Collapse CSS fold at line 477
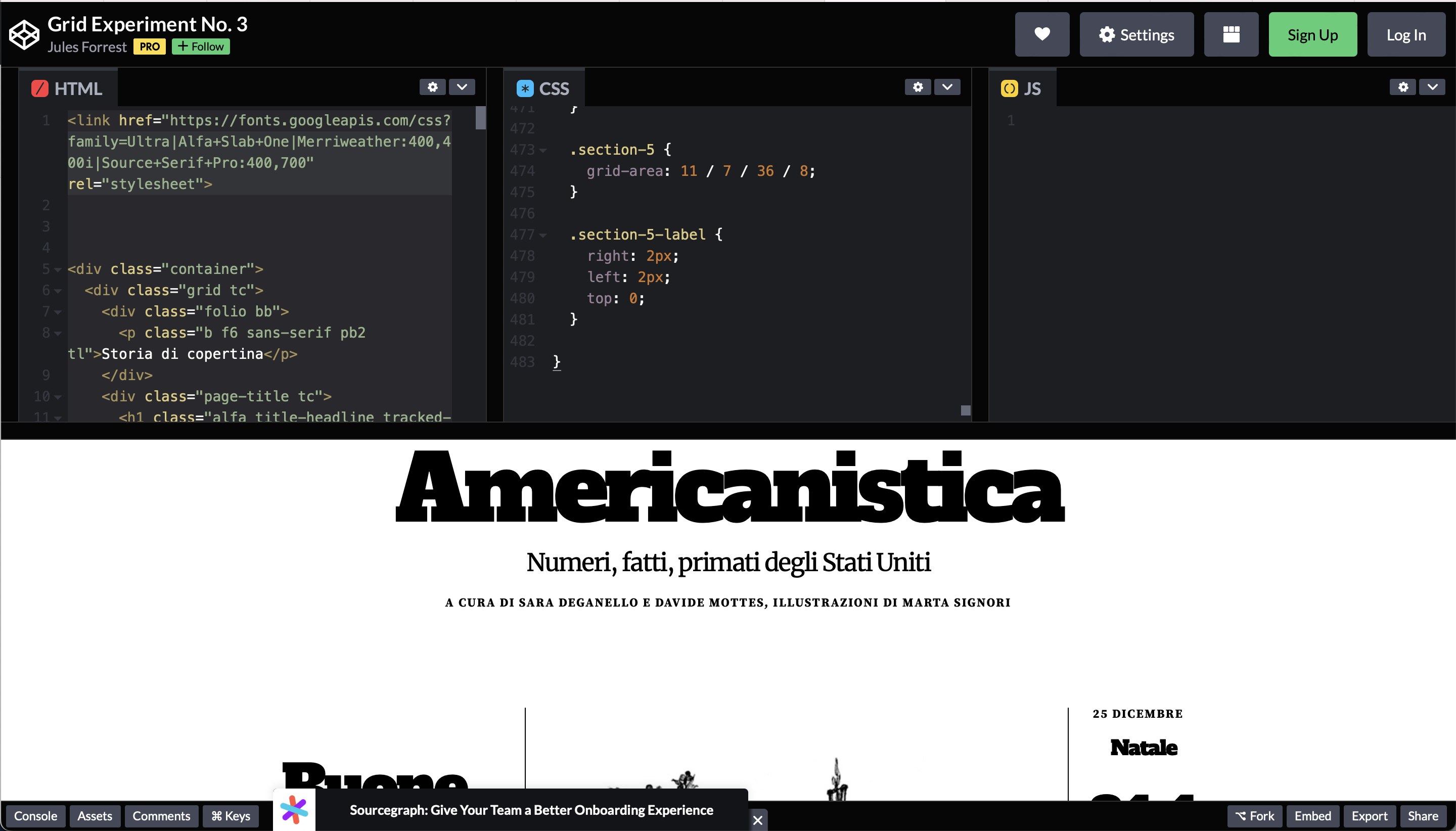 tap(543, 235)
